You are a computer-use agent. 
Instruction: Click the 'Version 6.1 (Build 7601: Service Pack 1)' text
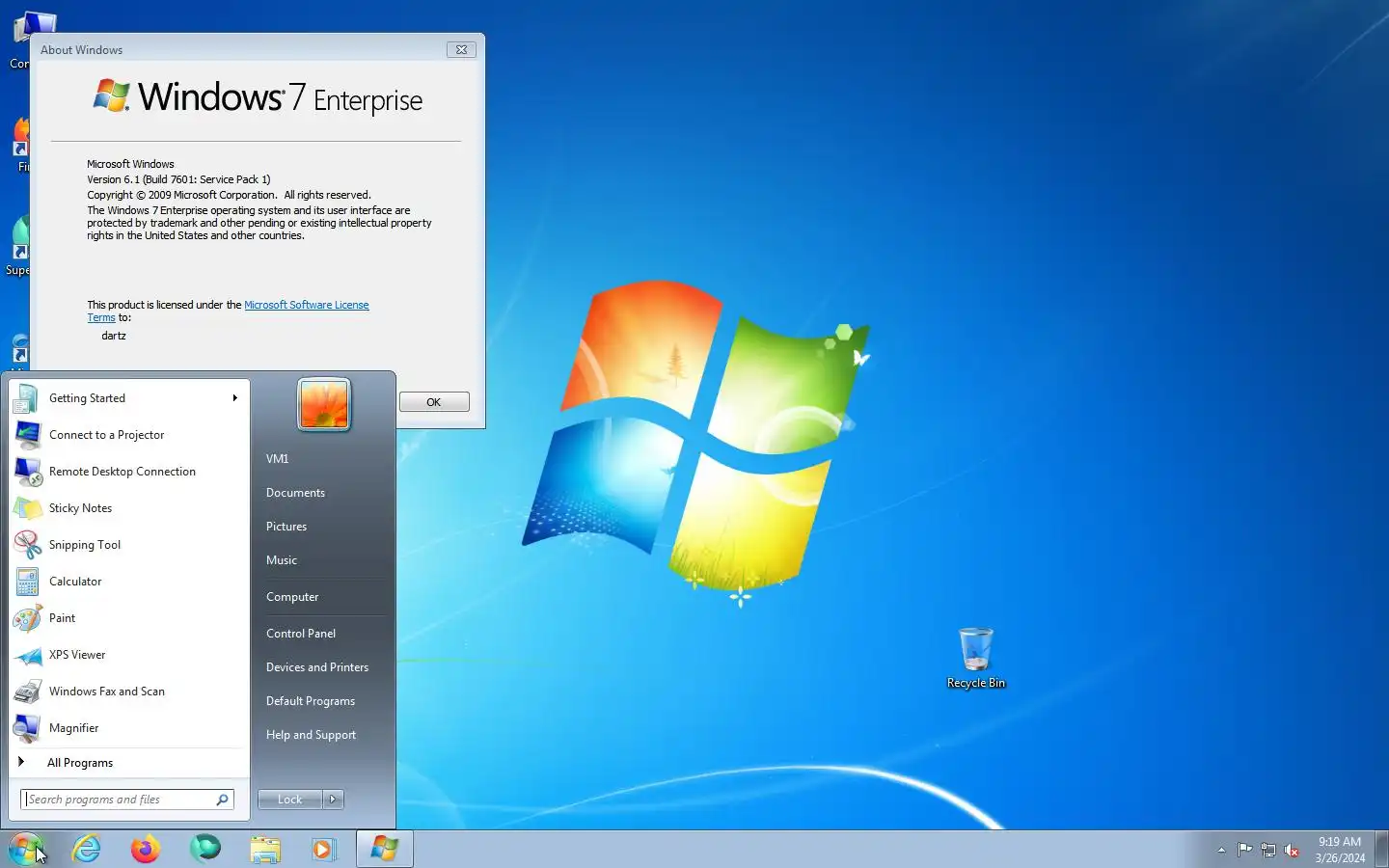178,179
